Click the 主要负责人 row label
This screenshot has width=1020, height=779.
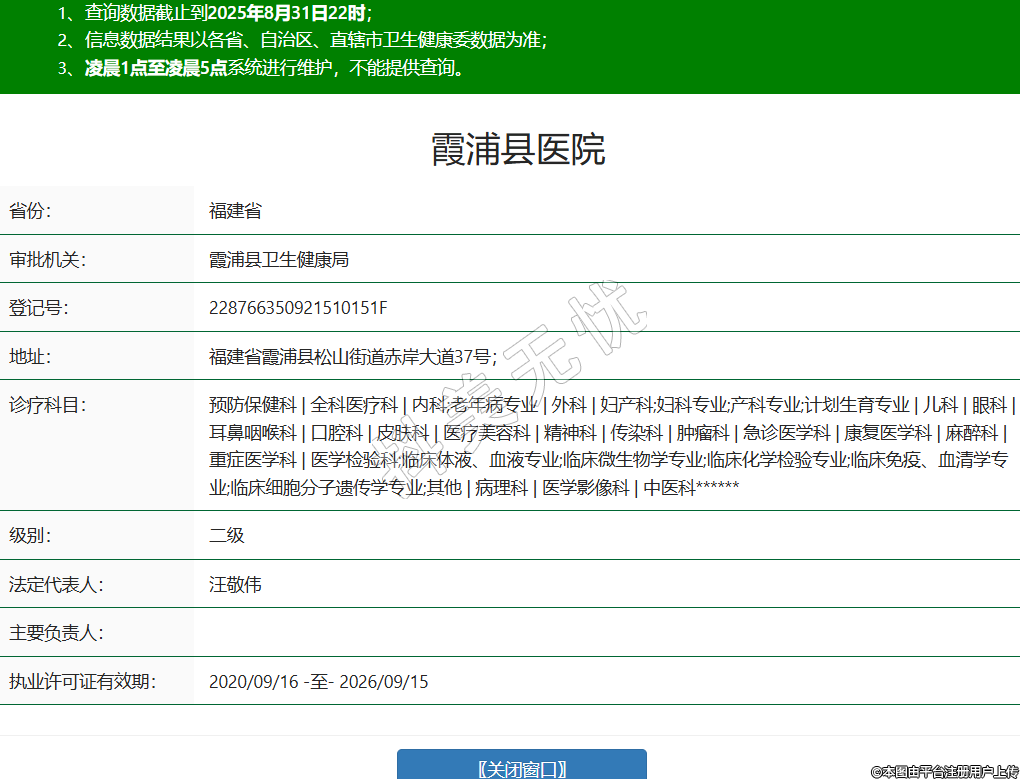56,633
